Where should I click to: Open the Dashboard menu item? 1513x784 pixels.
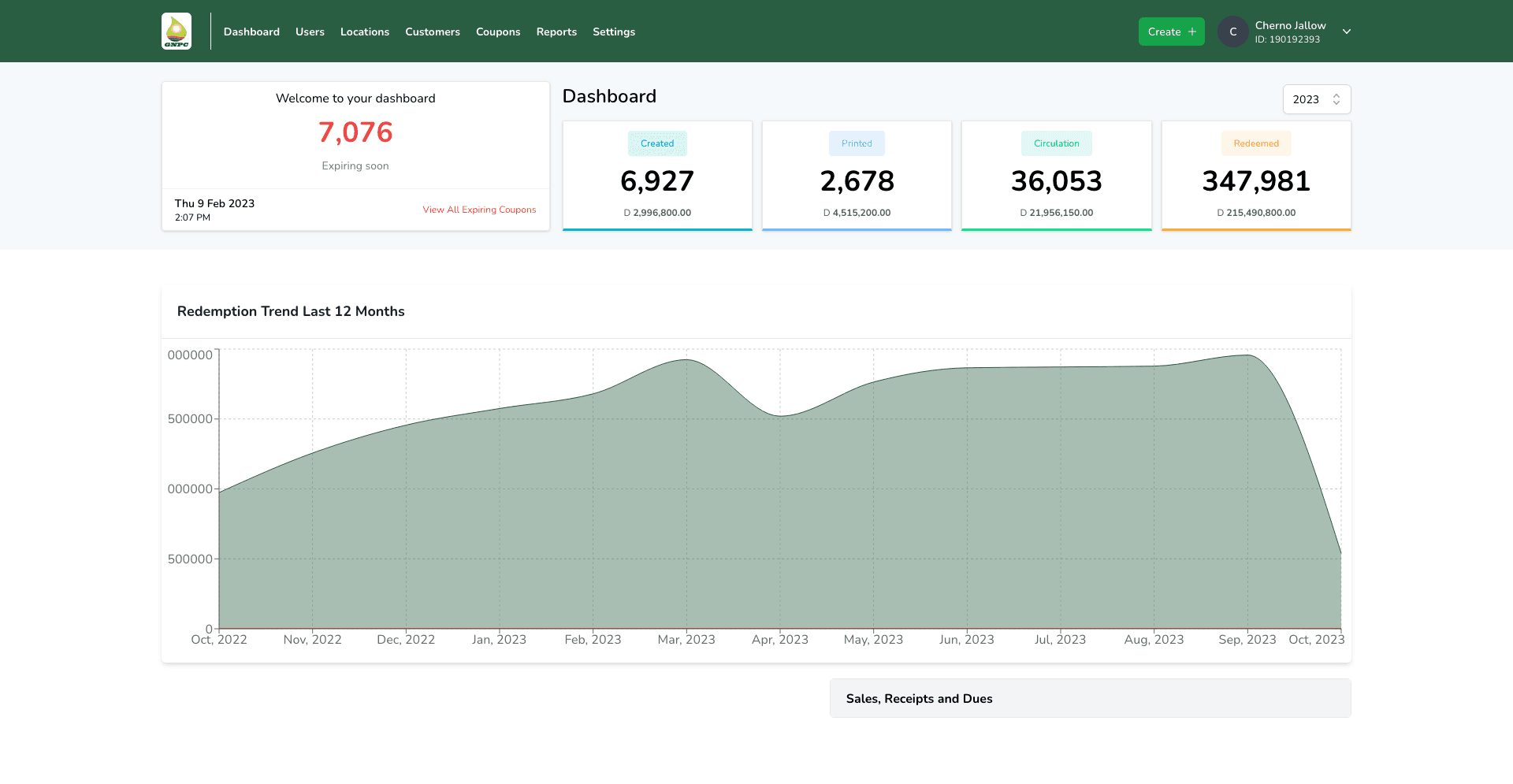pos(251,32)
